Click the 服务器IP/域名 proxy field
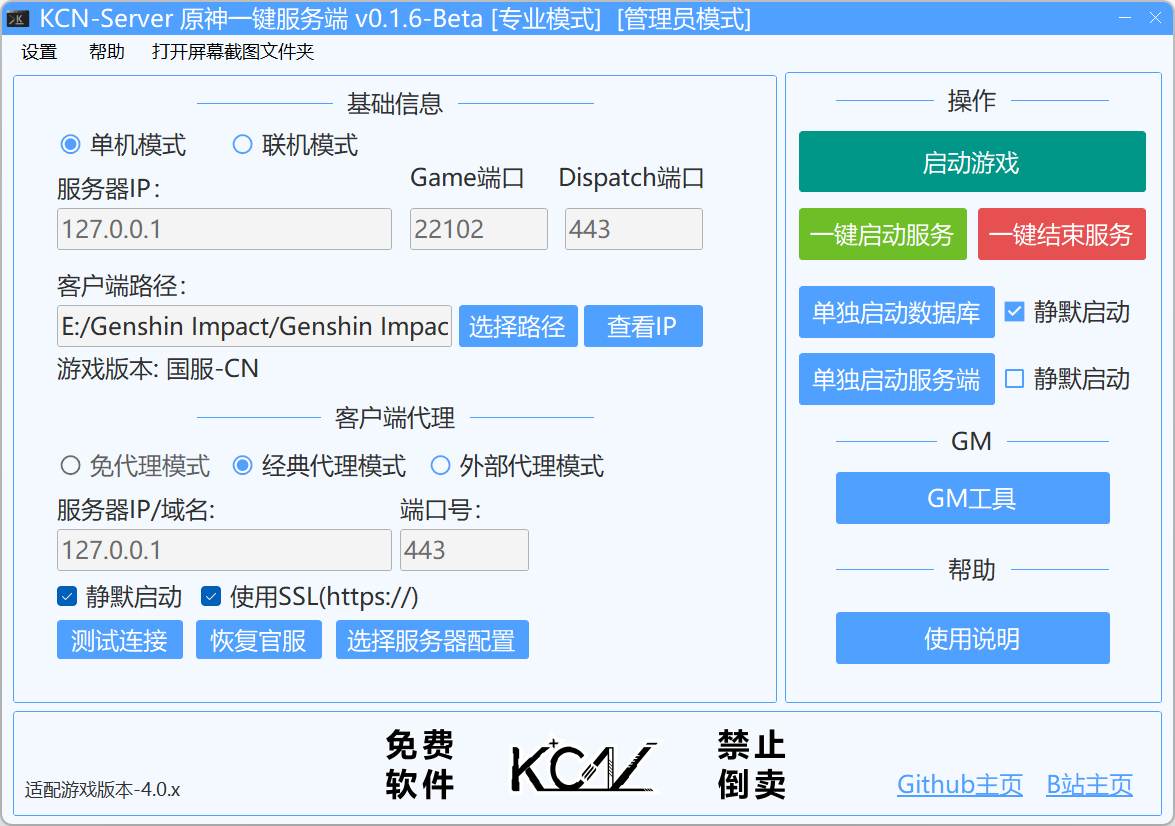The width and height of the screenshot is (1175, 826). pyautogui.click(x=224, y=550)
